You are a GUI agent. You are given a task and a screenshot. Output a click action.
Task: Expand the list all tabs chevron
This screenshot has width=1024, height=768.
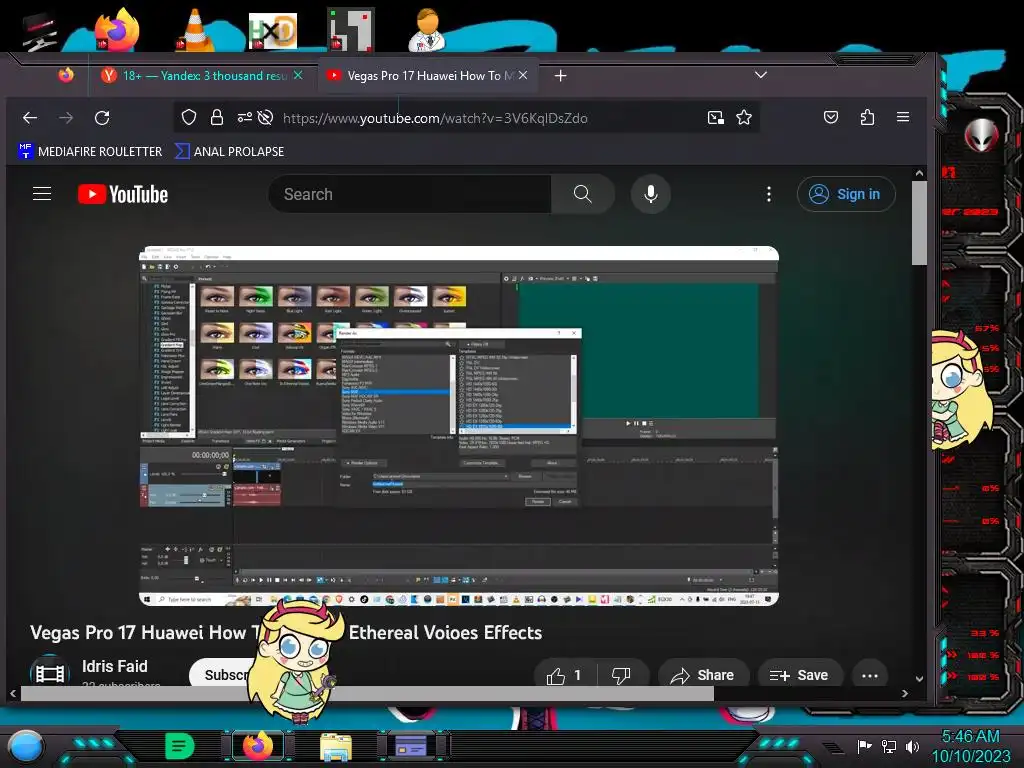pyautogui.click(x=761, y=75)
